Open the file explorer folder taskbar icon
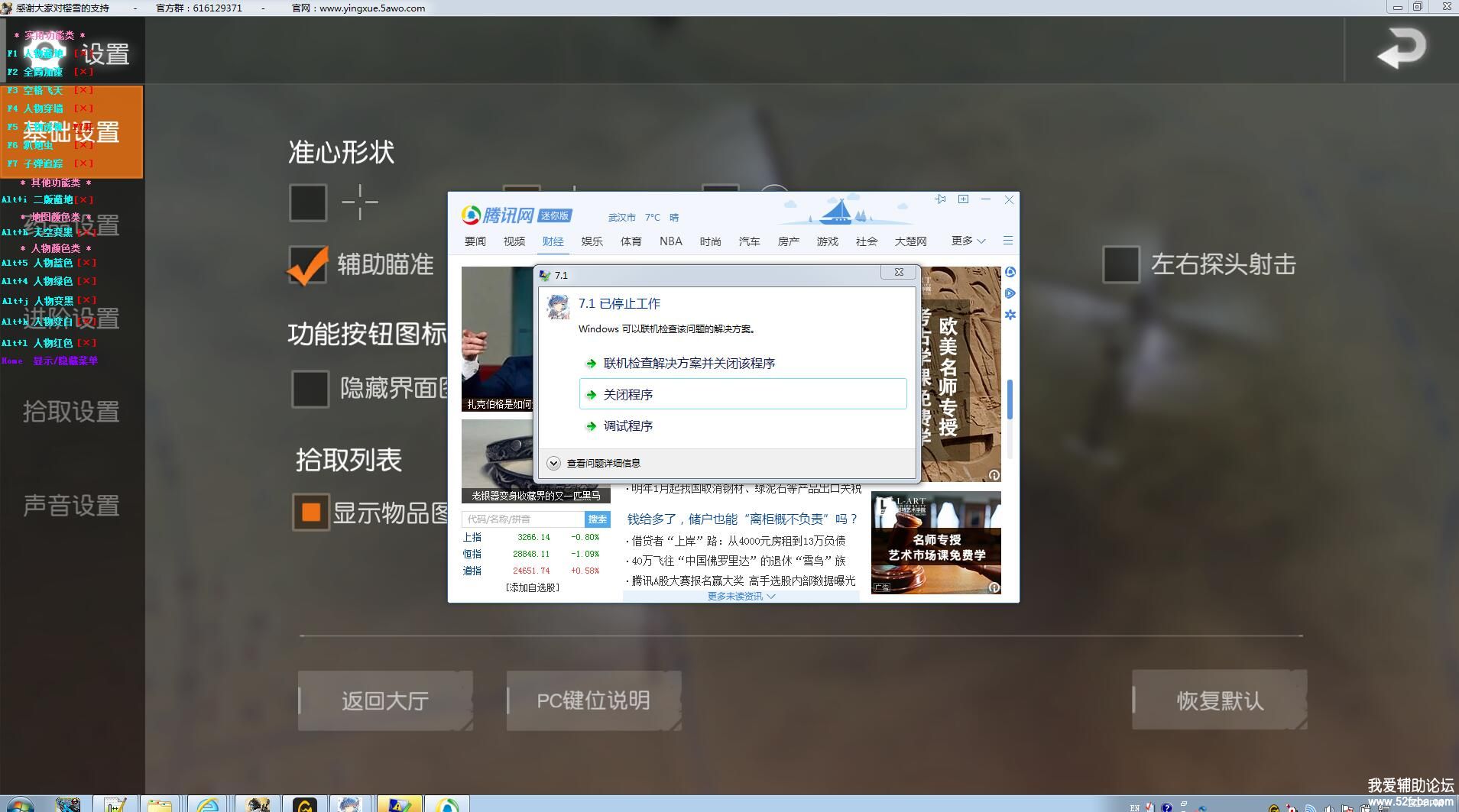The image size is (1459, 812). tap(160, 804)
